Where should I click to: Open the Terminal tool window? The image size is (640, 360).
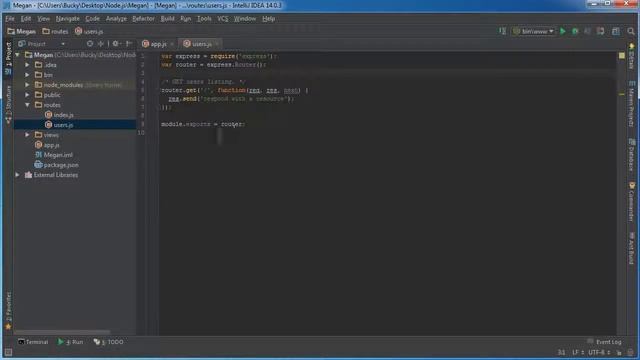coord(33,342)
